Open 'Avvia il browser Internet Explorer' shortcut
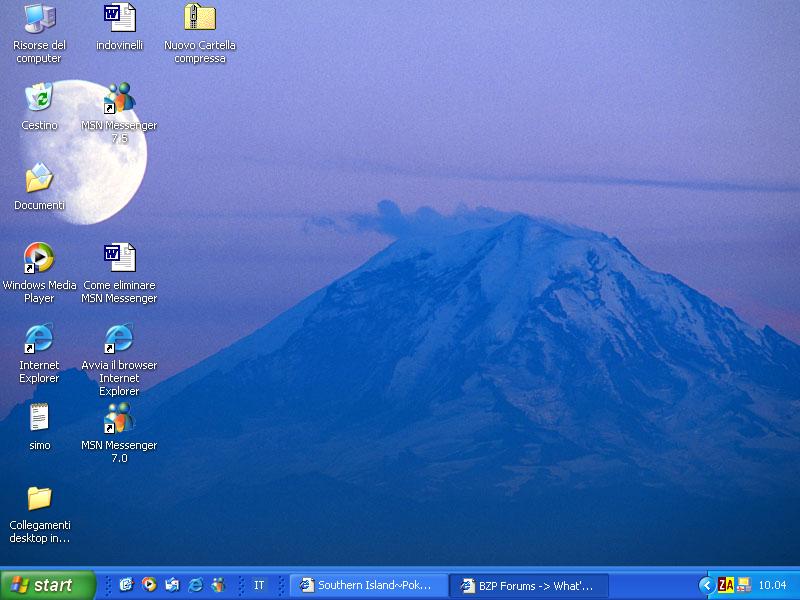The width and height of the screenshot is (800, 600). coord(118,340)
